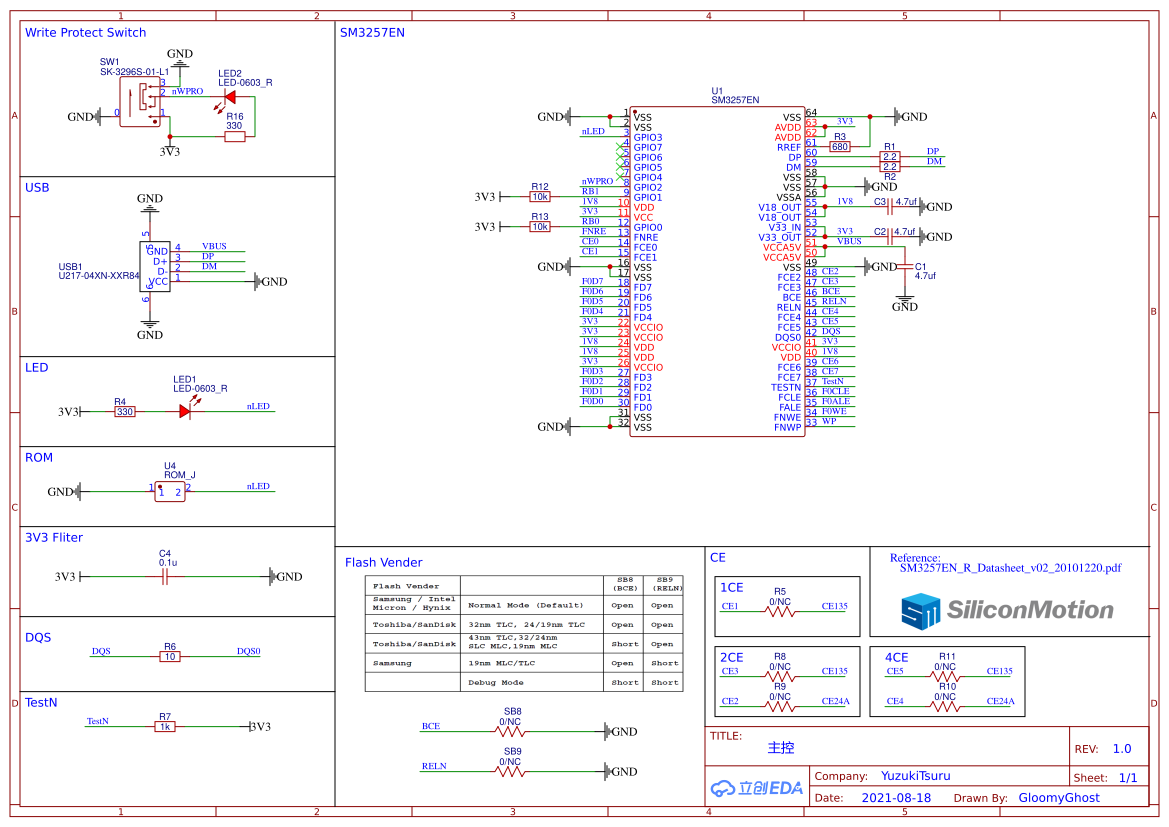The width and height of the screenshot is (1169, 827).
Task: Click the USB1 connector symbol
Action: pyautogui.click(x=155, y=266)
